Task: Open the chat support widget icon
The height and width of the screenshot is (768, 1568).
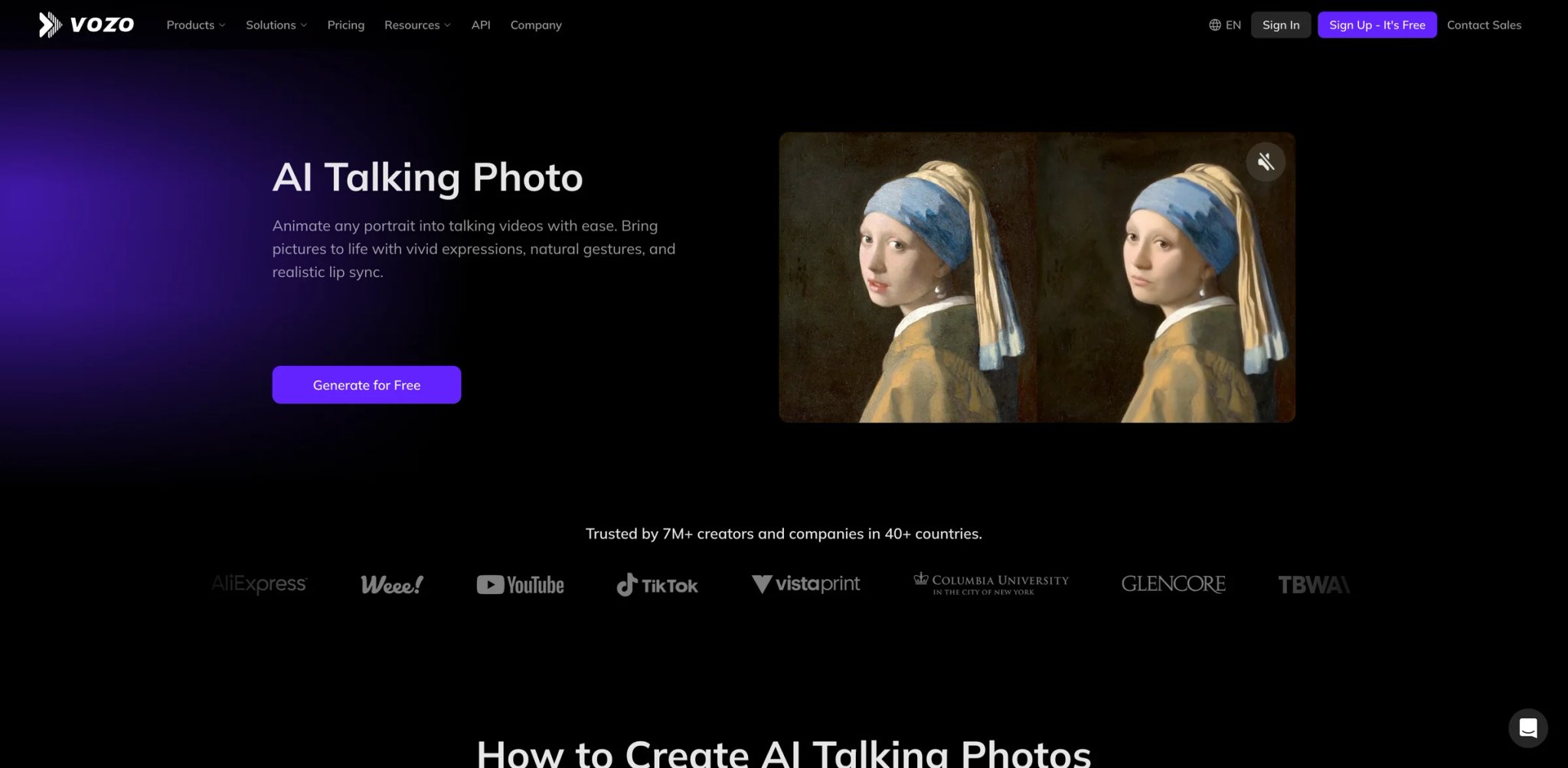Action: click(x=1527, y=727)
